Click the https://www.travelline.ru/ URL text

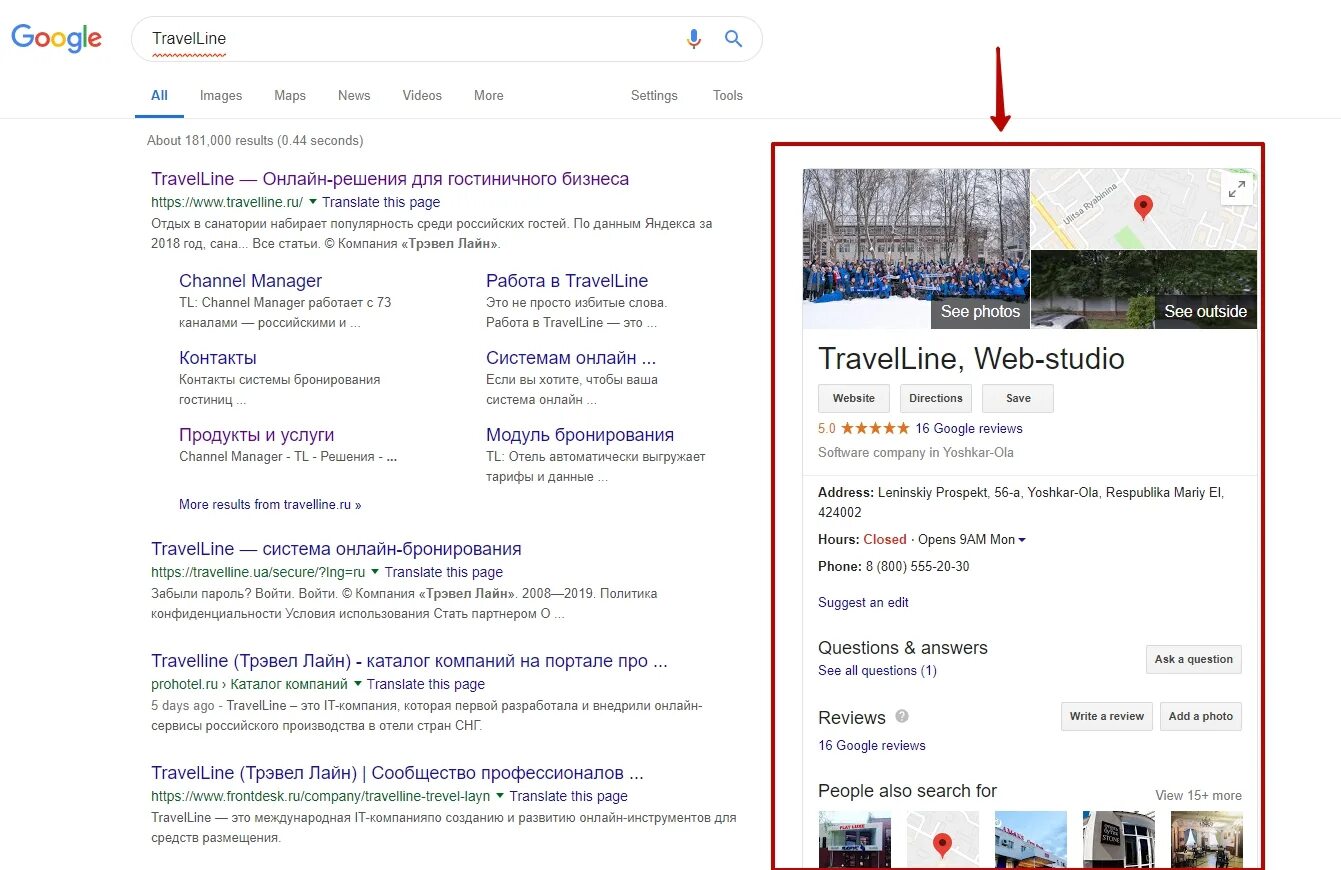point(227,201)
